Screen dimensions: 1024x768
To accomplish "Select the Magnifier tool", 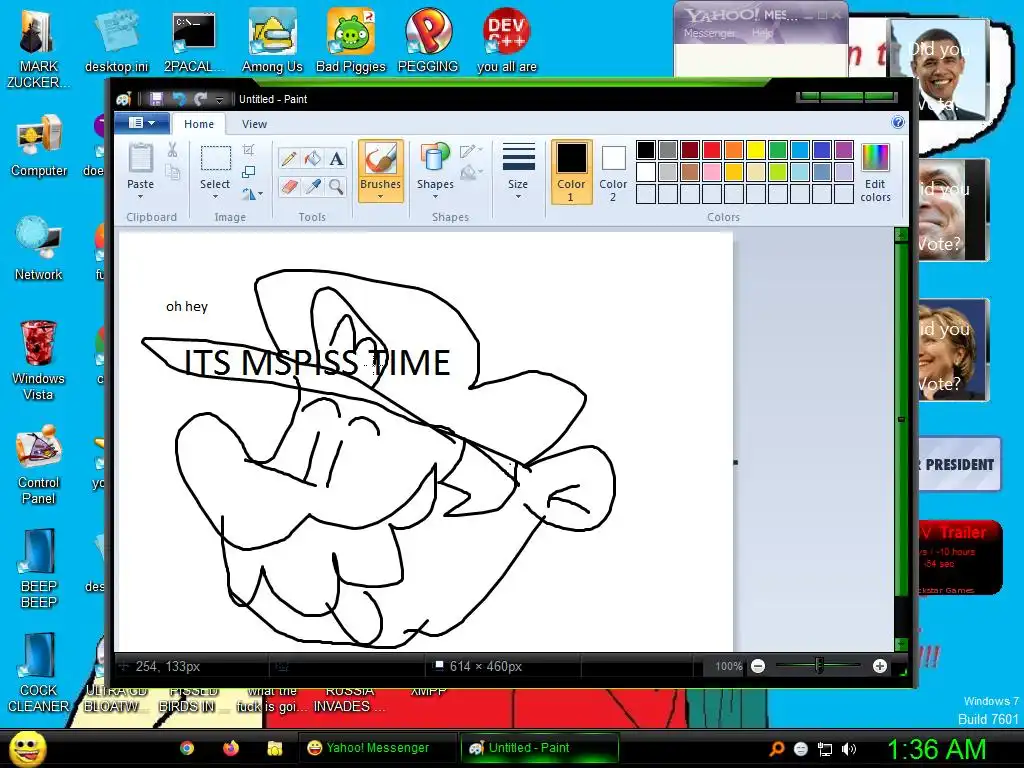I will click(336, 187).
